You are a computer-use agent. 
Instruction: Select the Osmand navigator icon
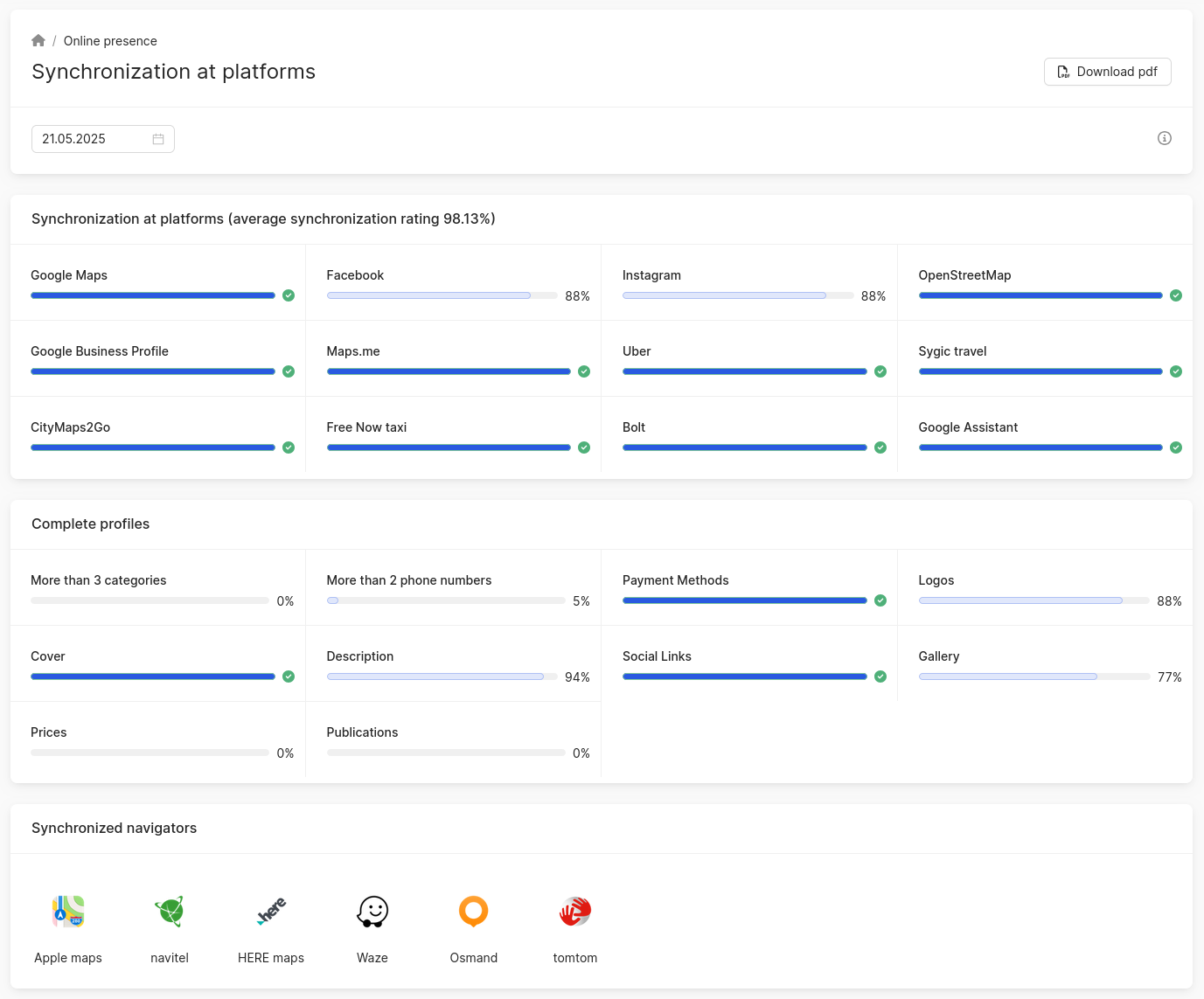(x=474, y=912)
